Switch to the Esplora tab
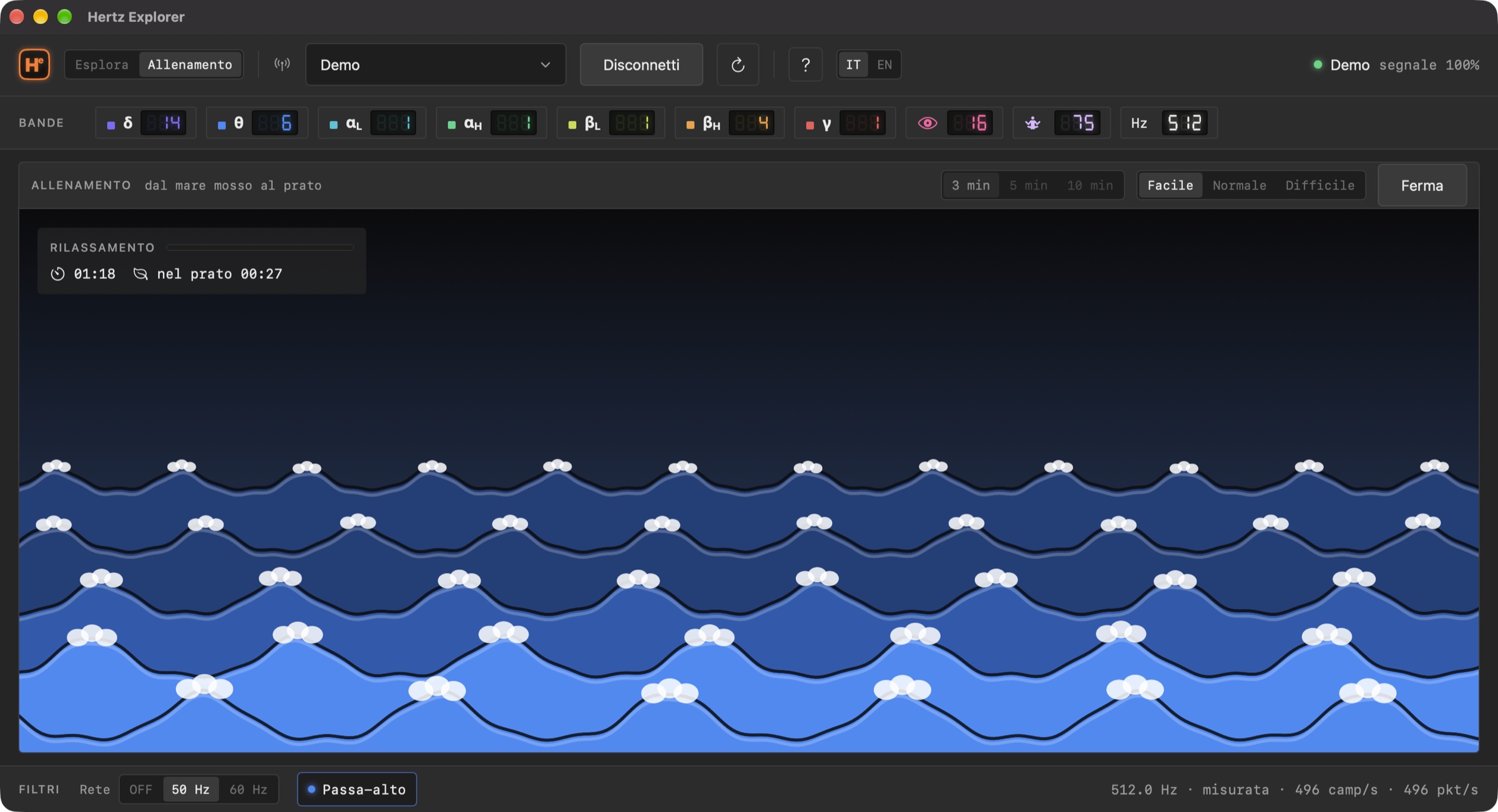The width and height of the screenshot is (1498, 812). [x=102, y=64]
